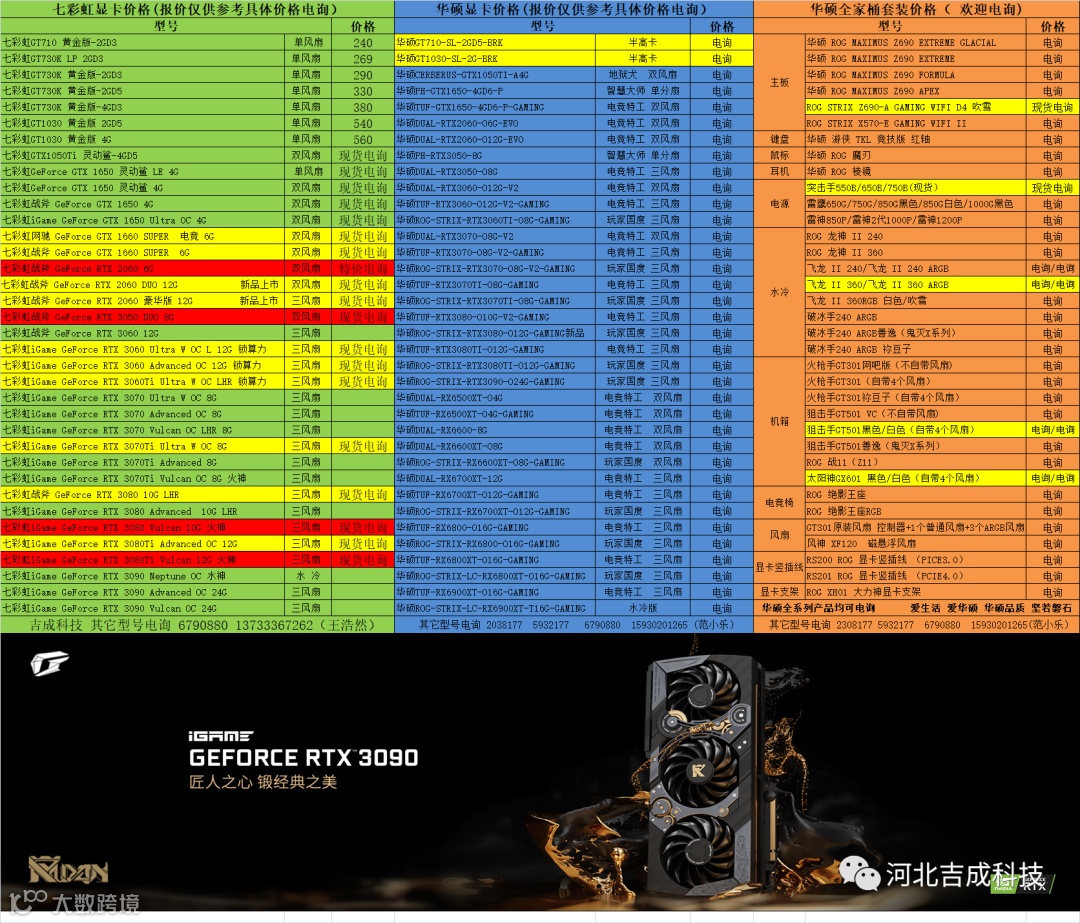
Task: Select the cell 华硕 ROG MAXIMUS Z690 FORMULA
Action: [915, 75]
